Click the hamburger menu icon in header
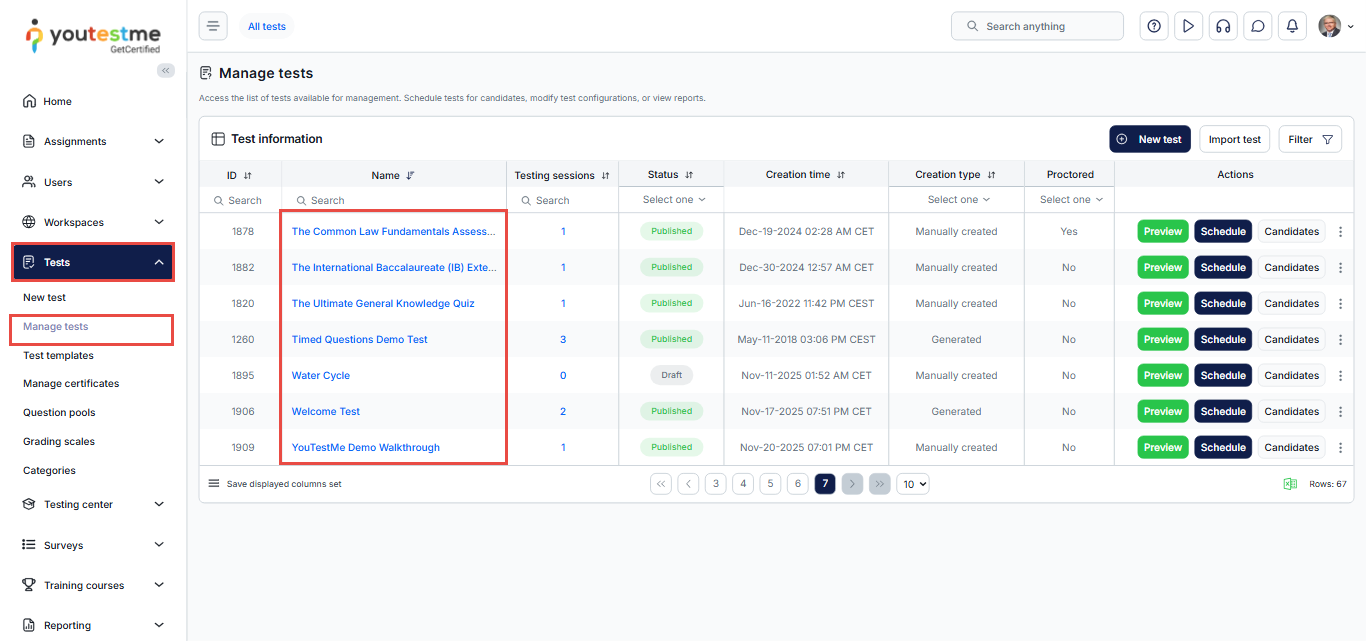 click(213, 26)
